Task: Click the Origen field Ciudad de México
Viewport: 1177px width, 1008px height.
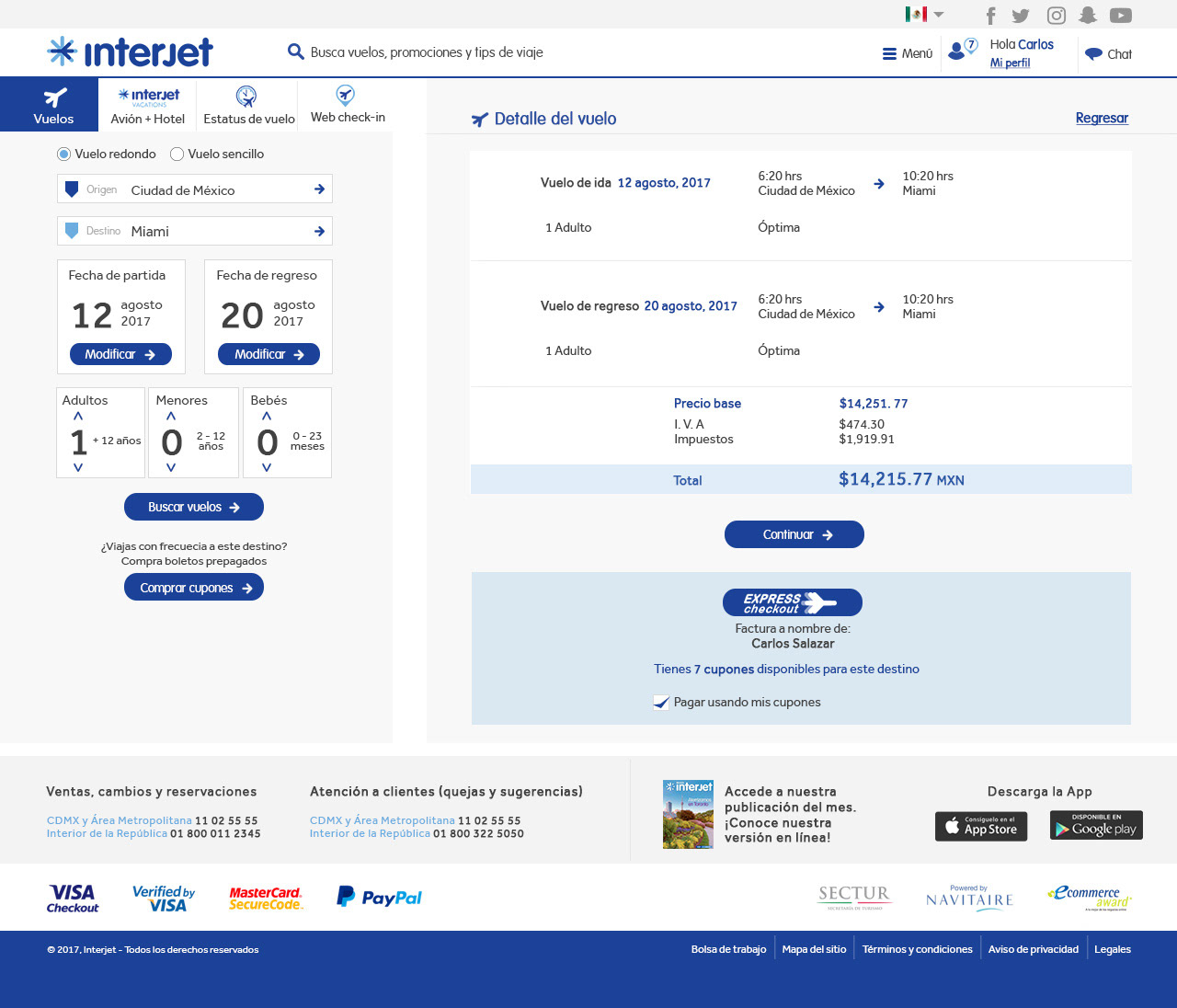Action: (194, 189)
